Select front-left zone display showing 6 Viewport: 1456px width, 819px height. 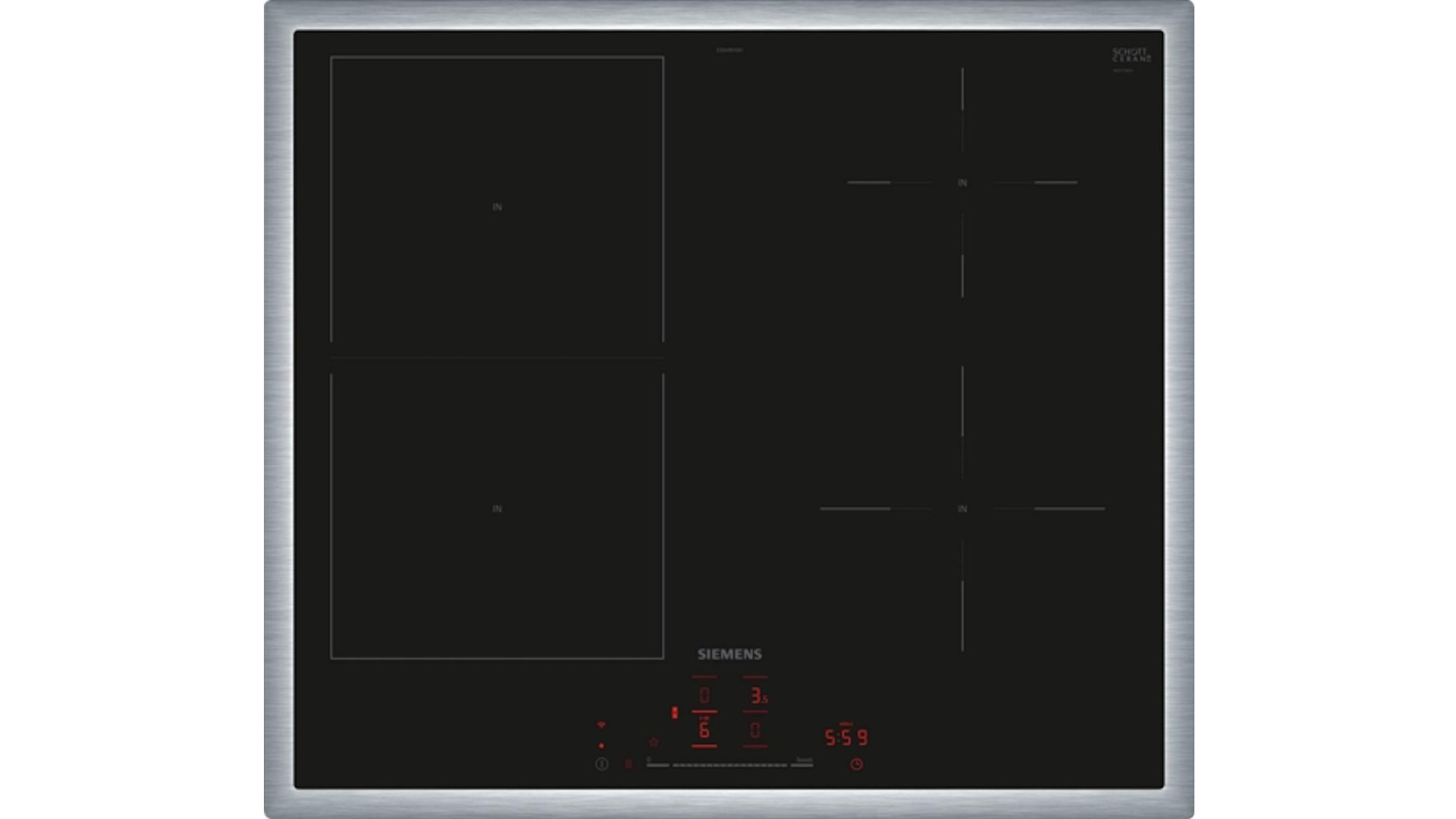[704, 730]
